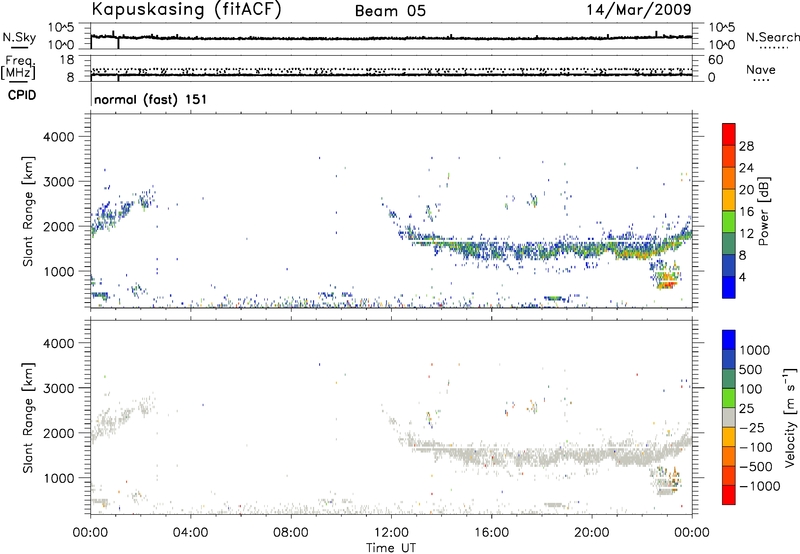Click the '04:00' time axis tick label
The width and height of the screenshot is (800, 554).
pyautogui.click(x=190, y=533)
